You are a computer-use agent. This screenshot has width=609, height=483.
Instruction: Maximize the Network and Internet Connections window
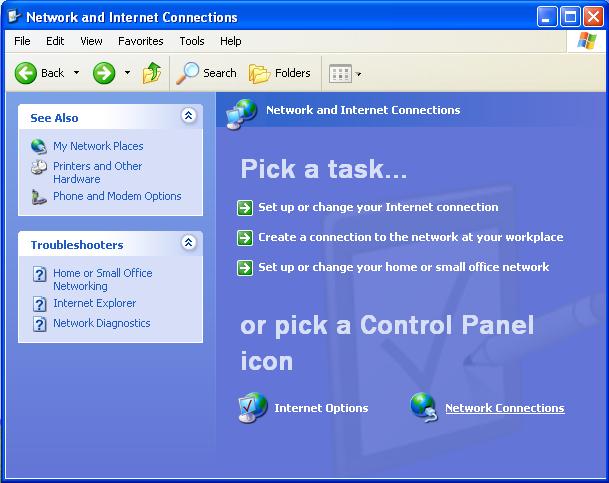pyautogui.click(x=570, y=17)
